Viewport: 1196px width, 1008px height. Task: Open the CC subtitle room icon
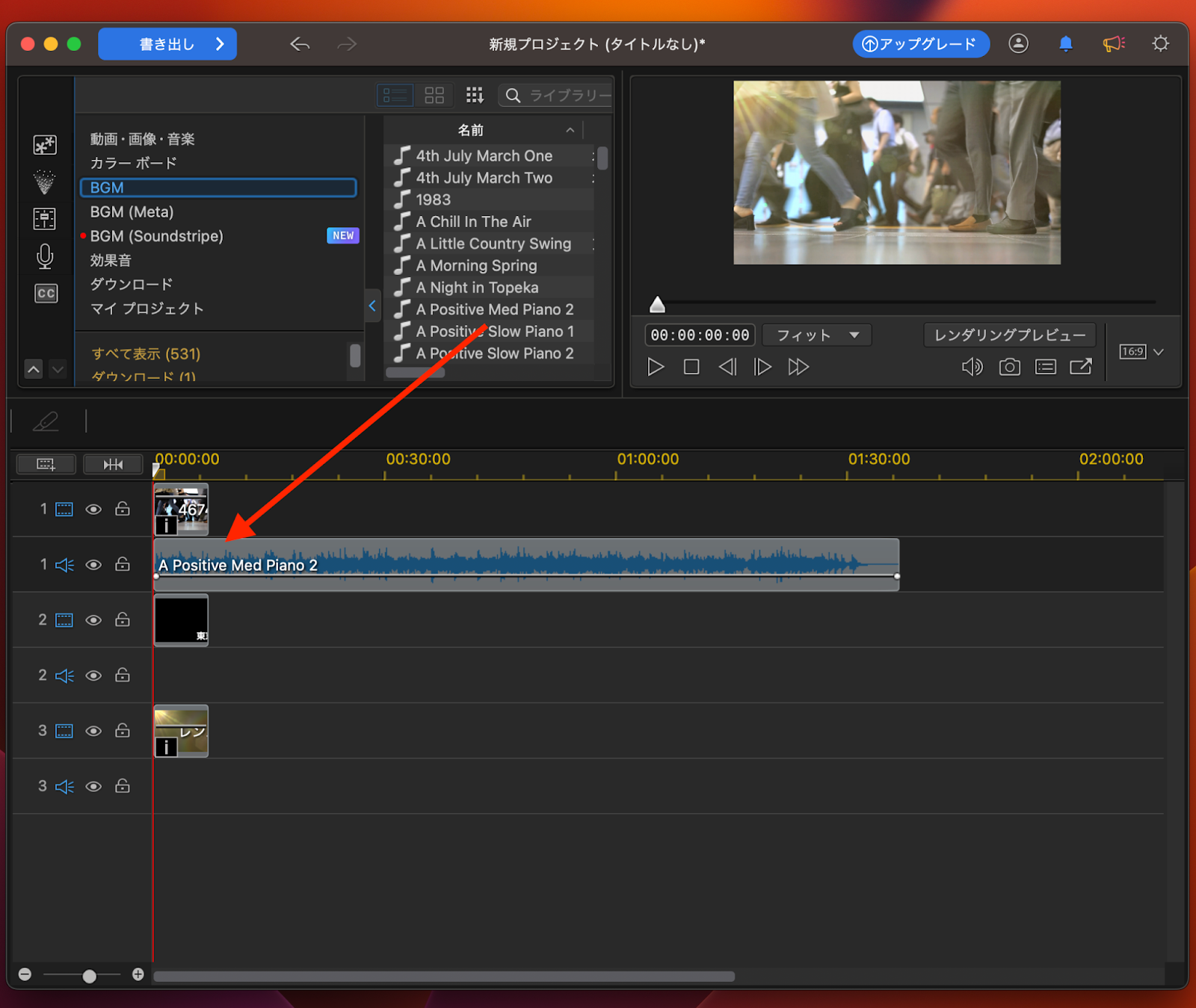click(46, 293)
